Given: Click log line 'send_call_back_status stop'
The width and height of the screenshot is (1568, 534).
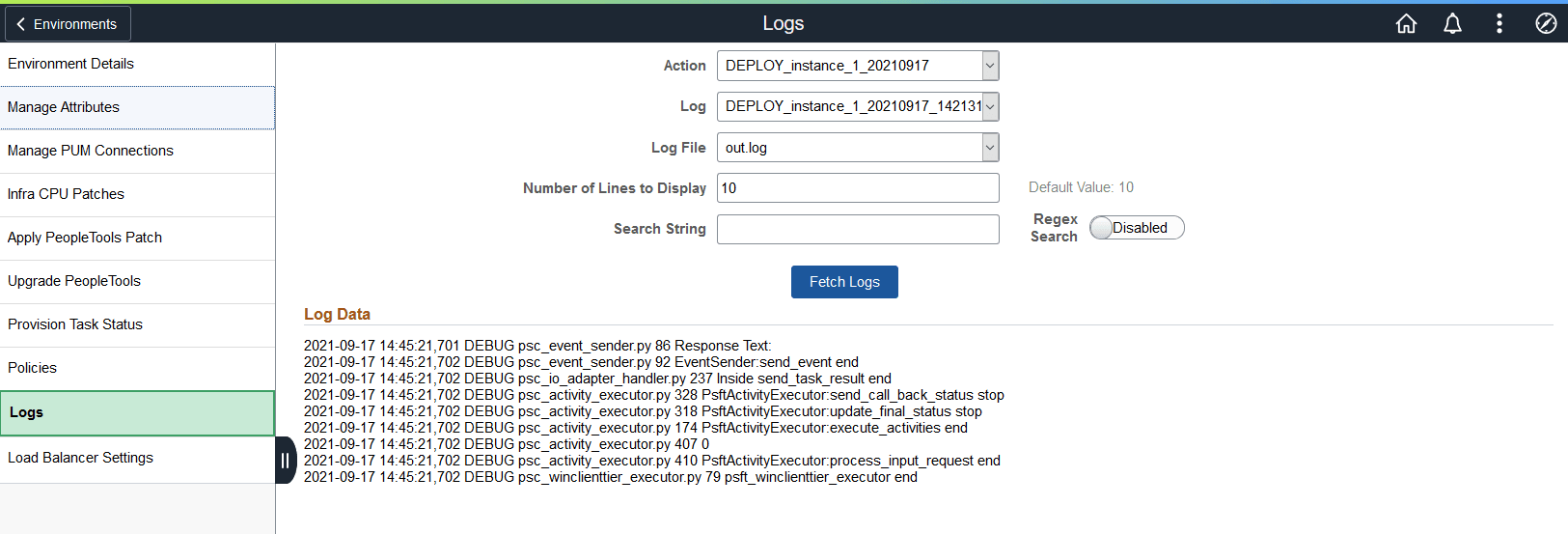Looking at the screenshot, I should point(654,395).
